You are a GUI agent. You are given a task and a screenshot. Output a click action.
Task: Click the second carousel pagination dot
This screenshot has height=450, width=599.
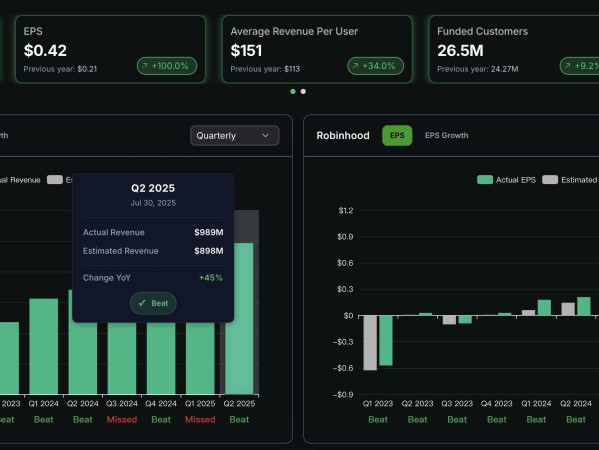[x=303, y=91]
